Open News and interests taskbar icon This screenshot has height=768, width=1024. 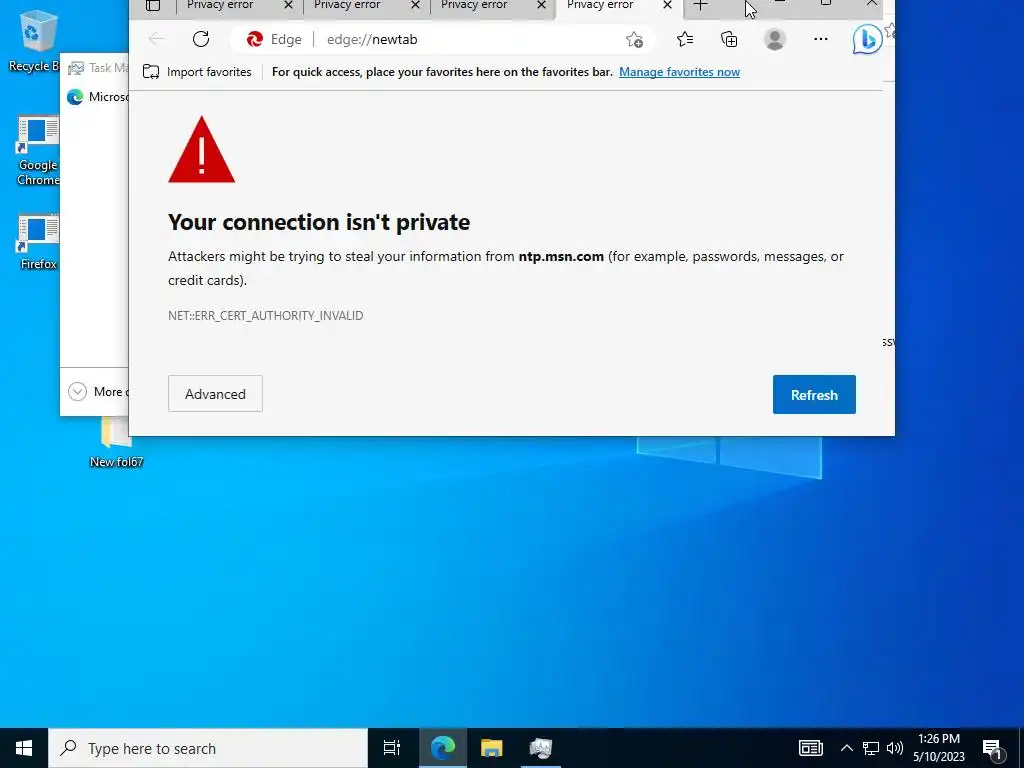[810, 748]
